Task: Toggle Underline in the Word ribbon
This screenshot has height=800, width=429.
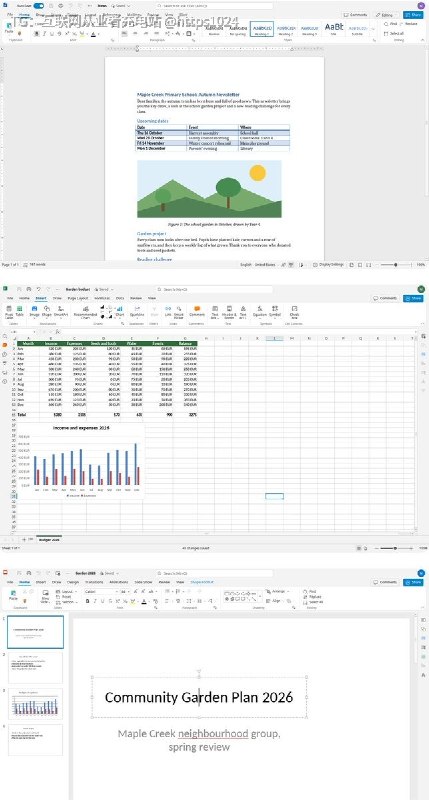Action: tap(52, 34)
